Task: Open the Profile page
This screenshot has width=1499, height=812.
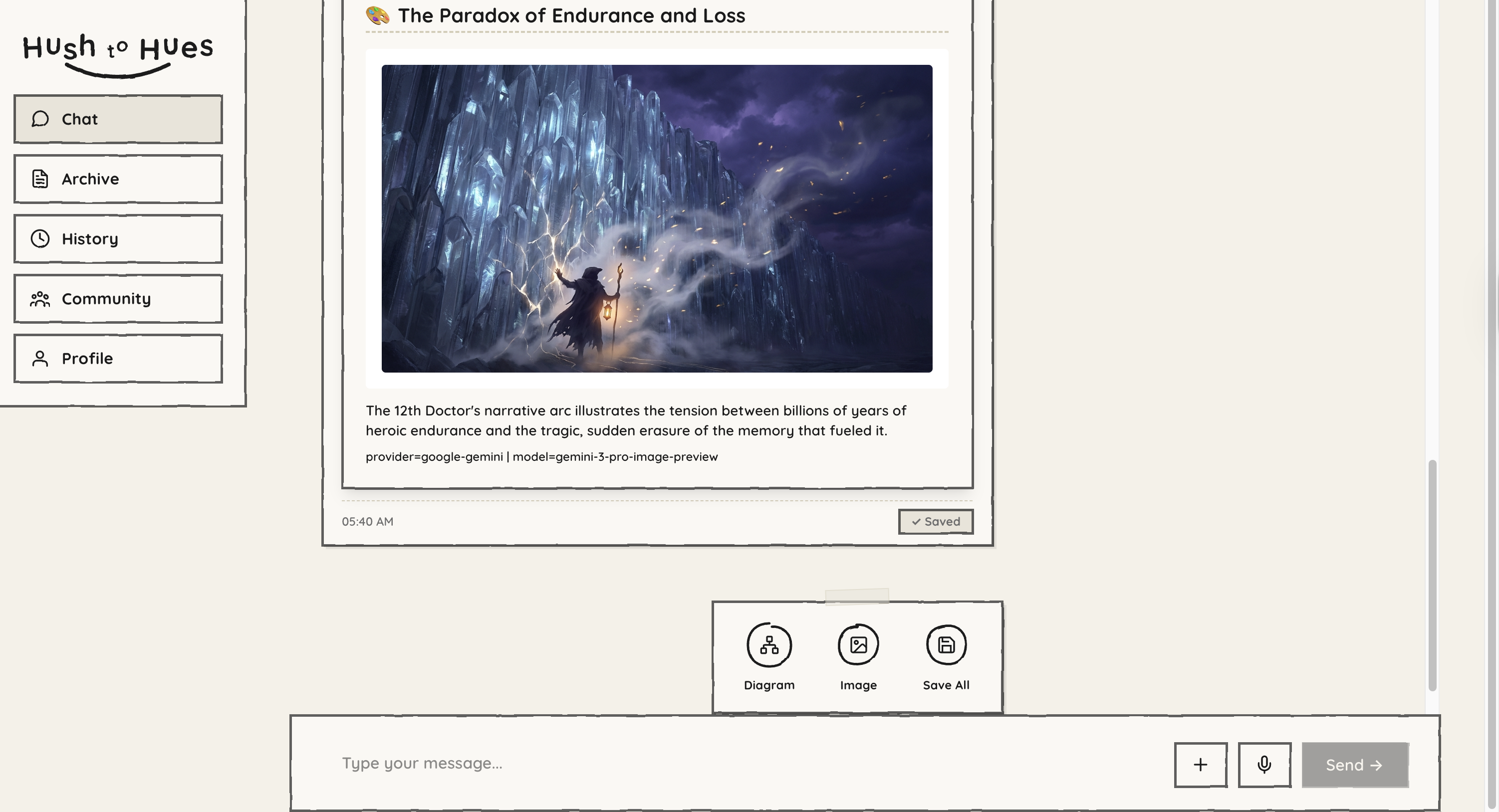Action: [118, 359]
